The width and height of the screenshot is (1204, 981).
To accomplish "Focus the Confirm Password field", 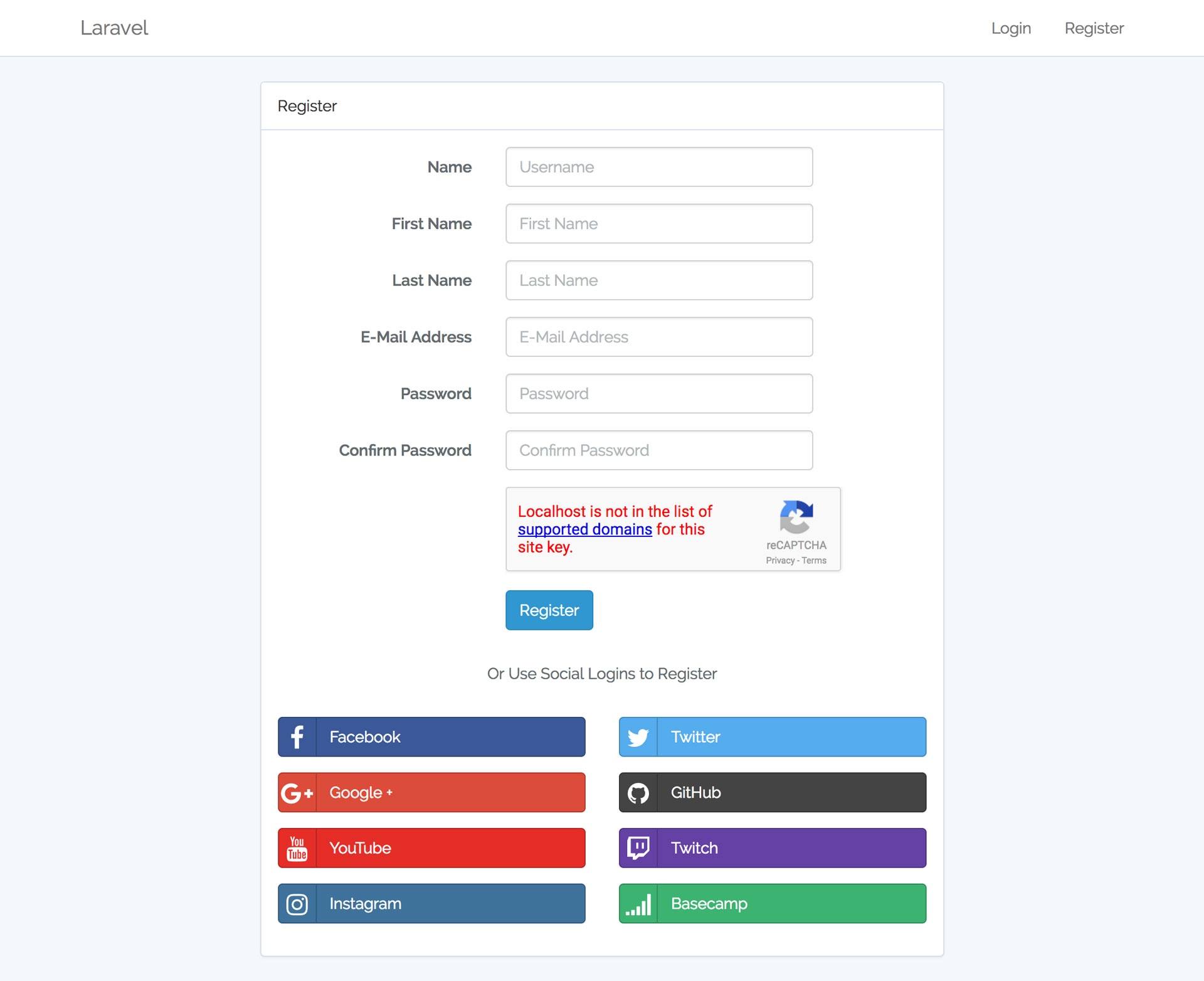I will pos(658,450).
